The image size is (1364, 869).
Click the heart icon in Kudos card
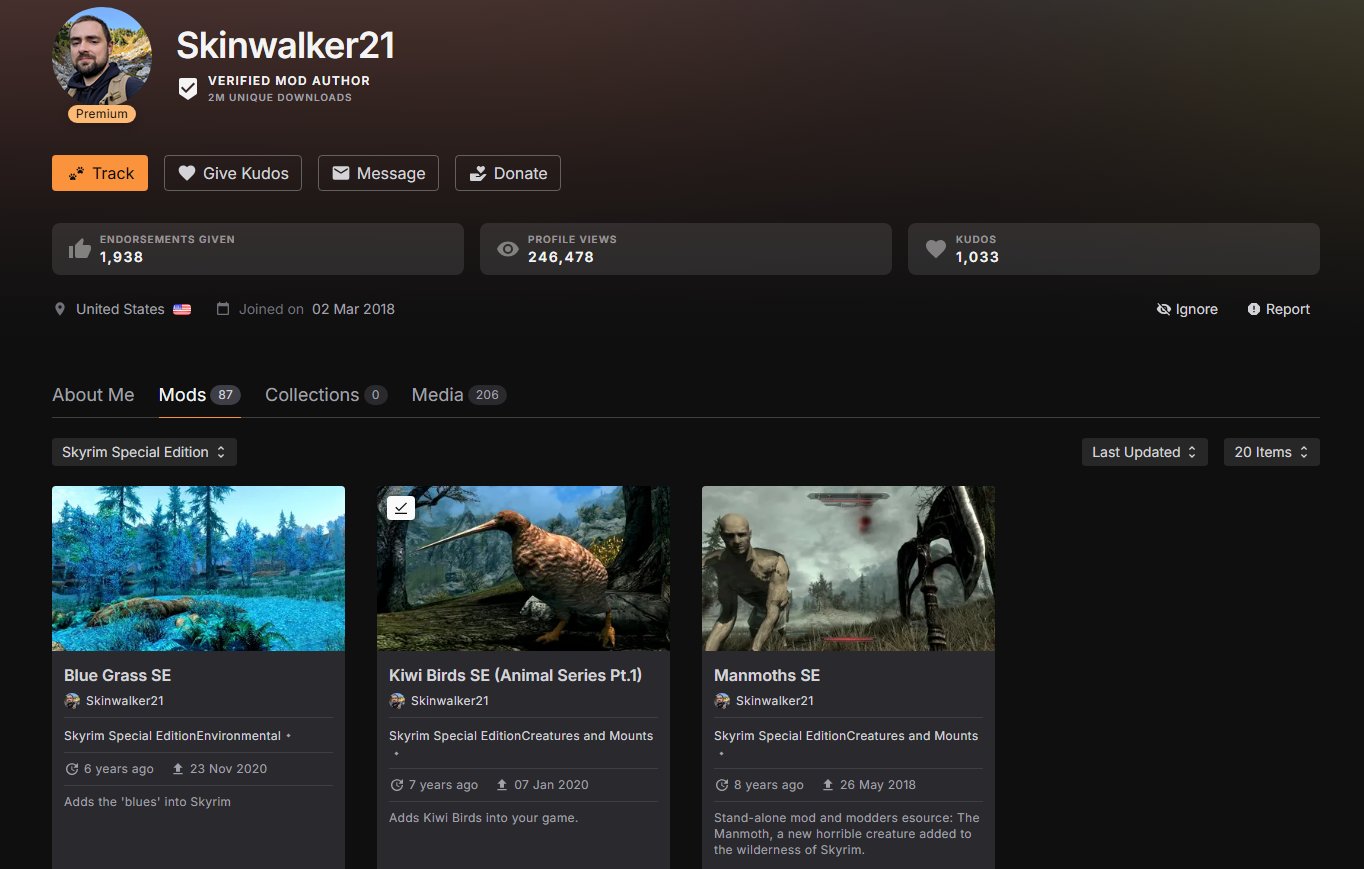tap(935, 249)
